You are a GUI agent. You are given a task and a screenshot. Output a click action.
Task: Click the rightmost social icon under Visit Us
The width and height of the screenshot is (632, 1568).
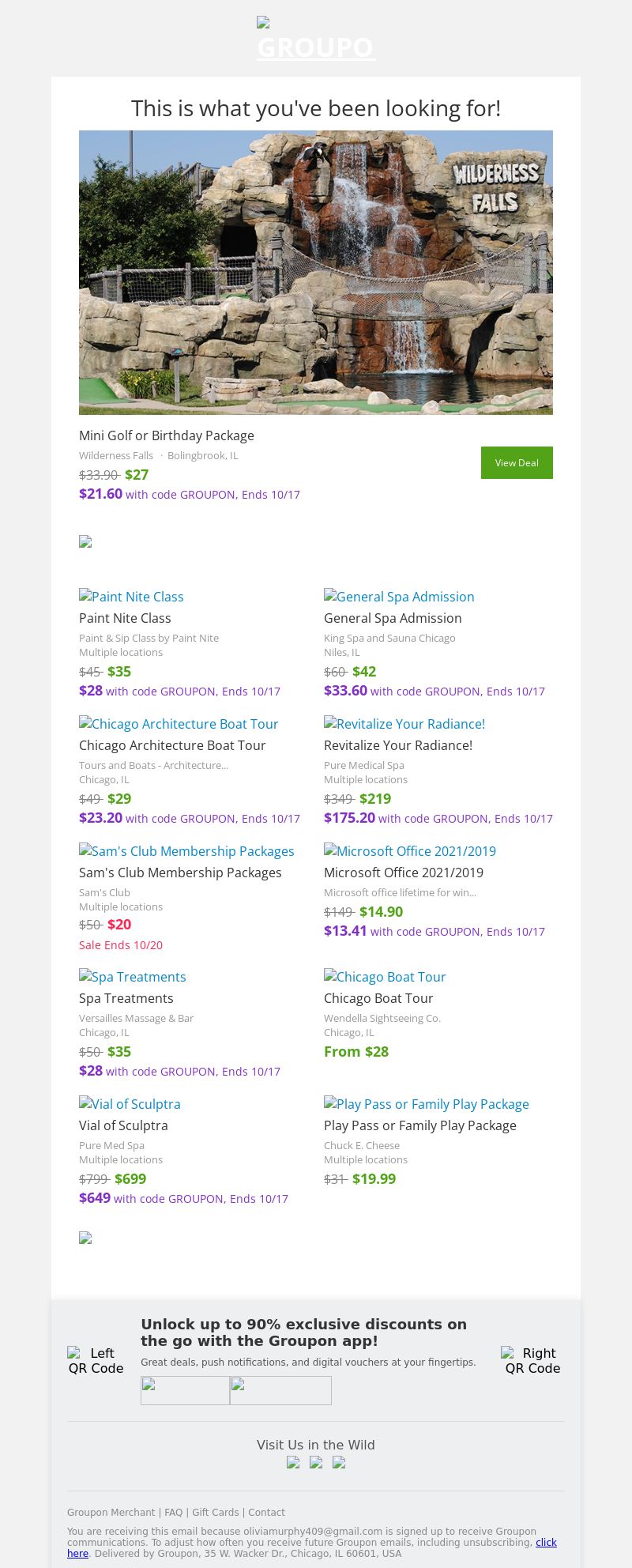339,1462
